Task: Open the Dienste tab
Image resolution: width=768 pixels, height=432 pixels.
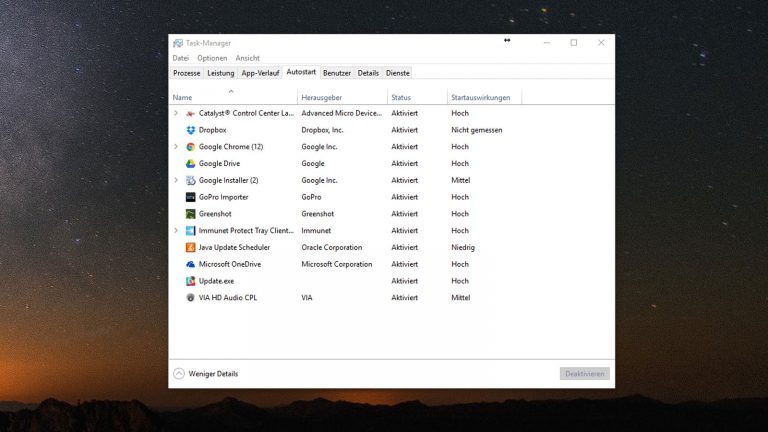Action: point(398,73)
